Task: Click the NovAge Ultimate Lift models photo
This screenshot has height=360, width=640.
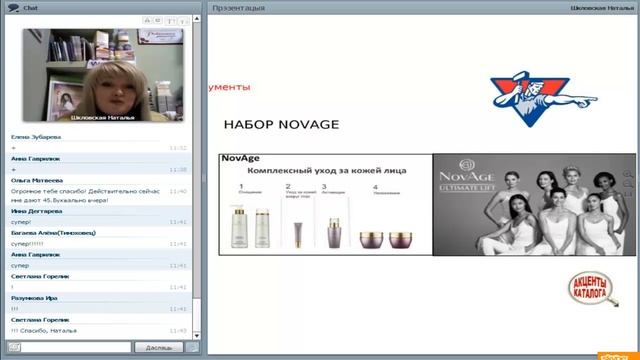Action: pos(534,204)
